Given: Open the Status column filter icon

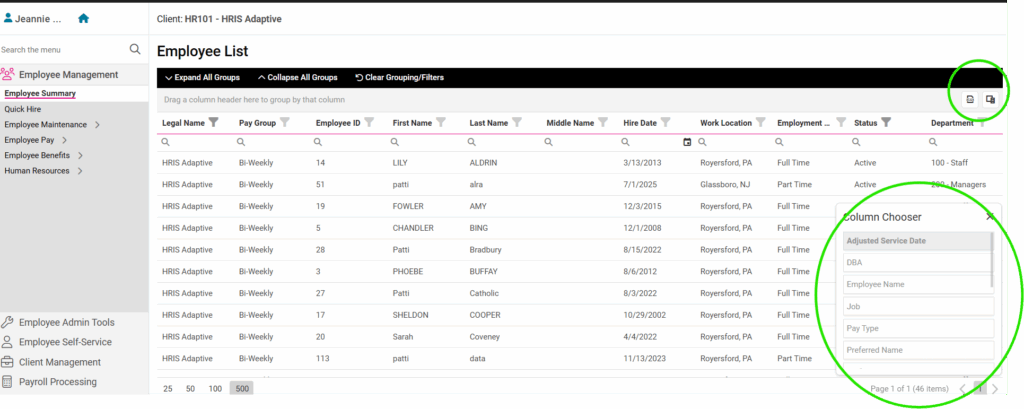Looking at the screenshot, I should coord(886,123).
